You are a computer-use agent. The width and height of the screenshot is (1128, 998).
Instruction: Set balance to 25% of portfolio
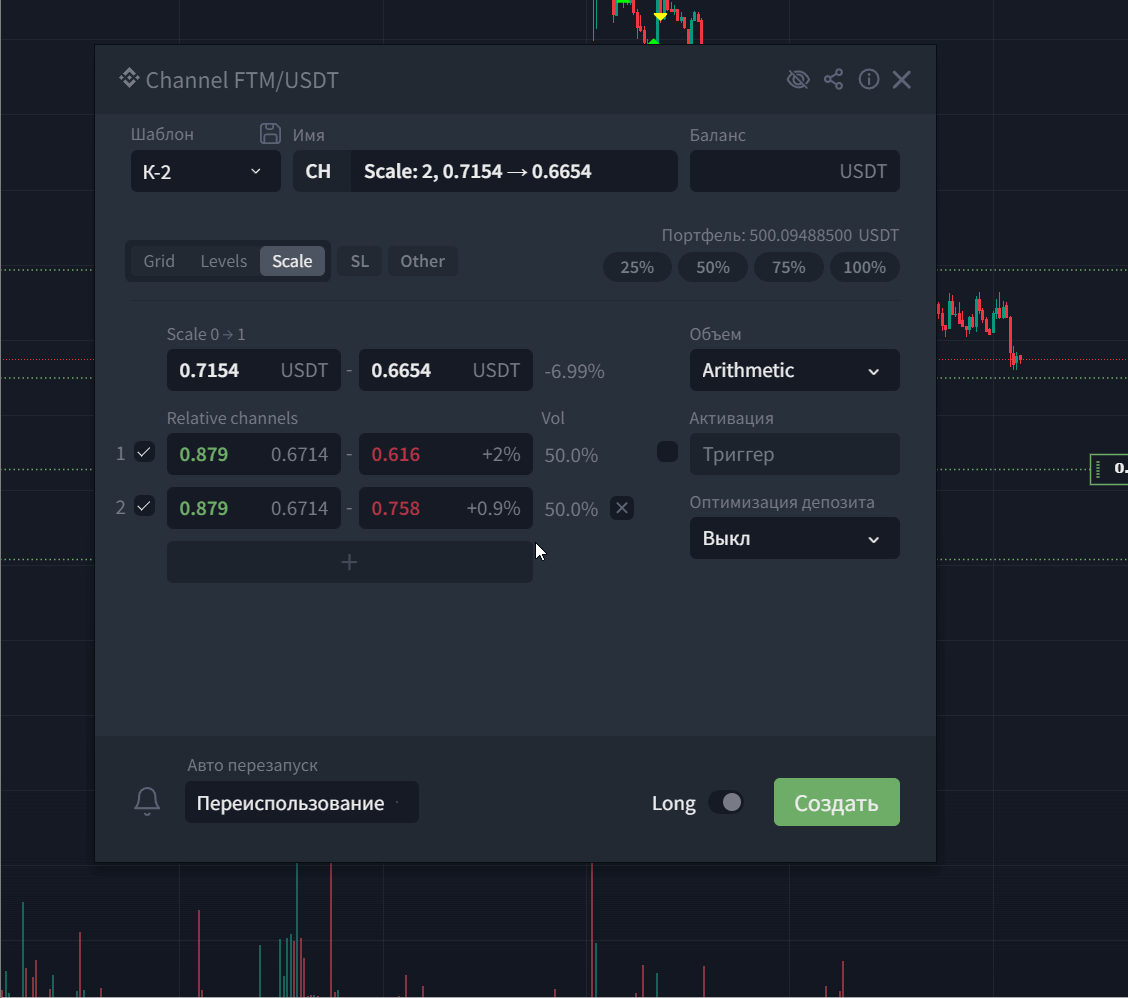(x=637, y=268)
